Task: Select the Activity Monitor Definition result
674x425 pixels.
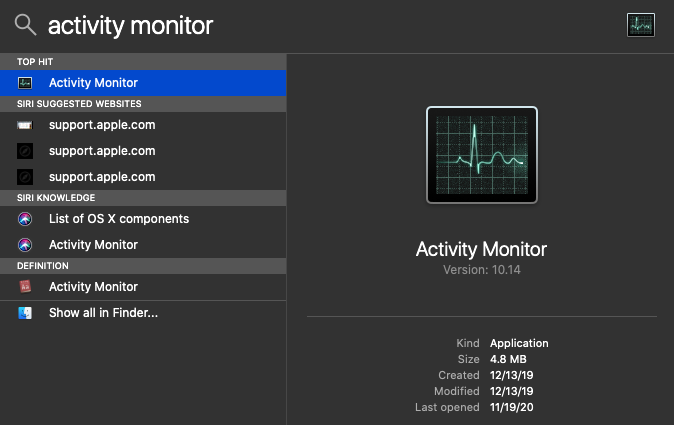Action: [143, 287]
